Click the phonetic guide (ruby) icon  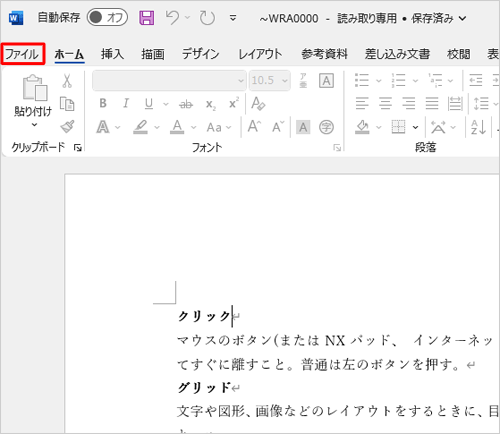coord(303,80)
